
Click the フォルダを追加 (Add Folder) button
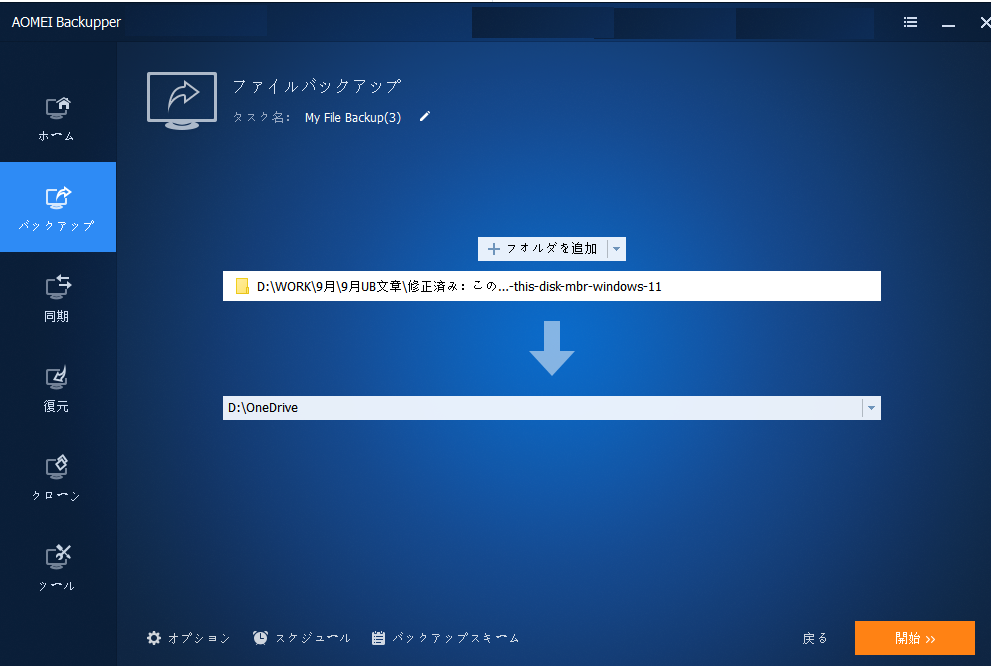543,249
